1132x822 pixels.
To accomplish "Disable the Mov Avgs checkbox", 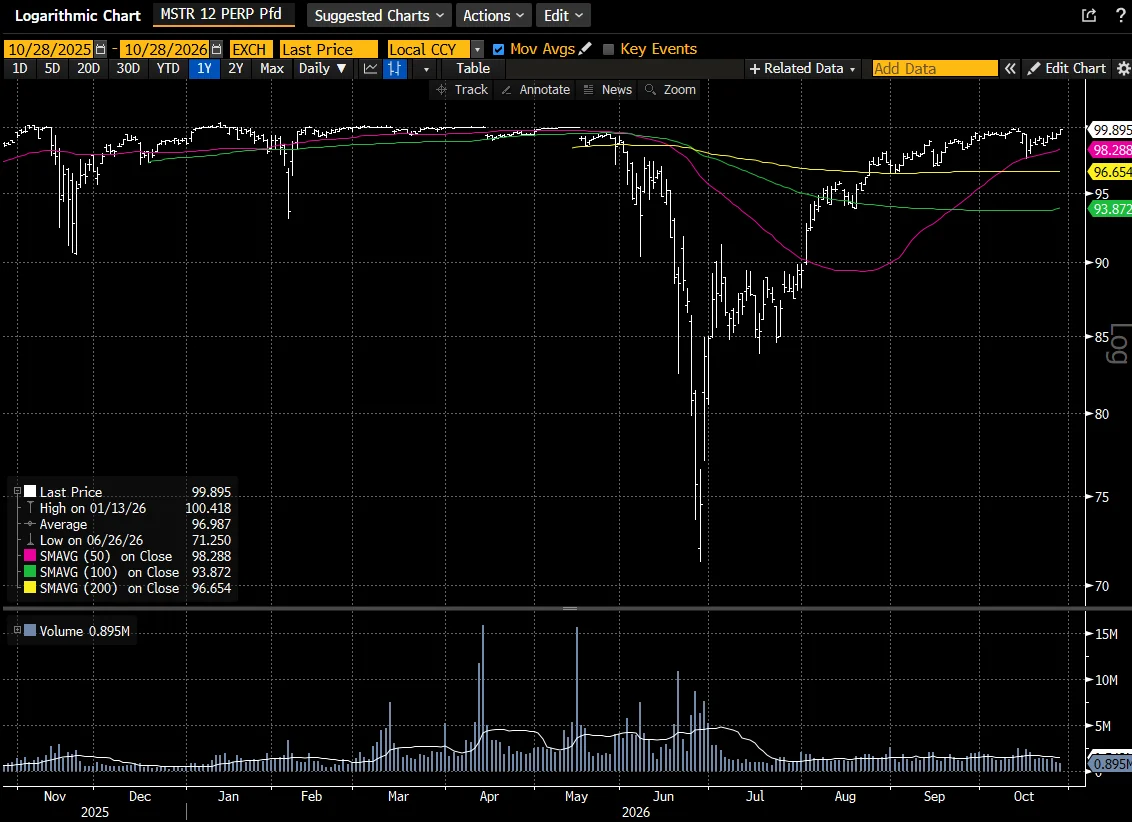I will coord(498,49).
